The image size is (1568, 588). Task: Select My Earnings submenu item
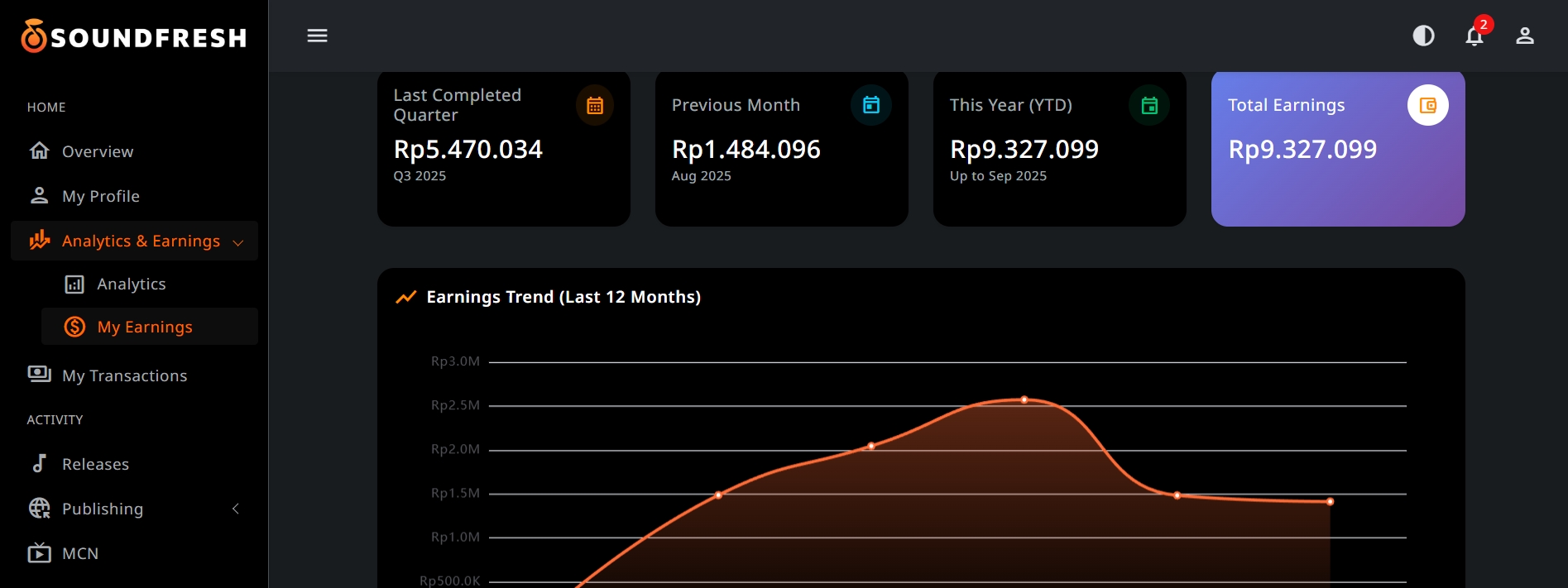click(x=144, y=327)
